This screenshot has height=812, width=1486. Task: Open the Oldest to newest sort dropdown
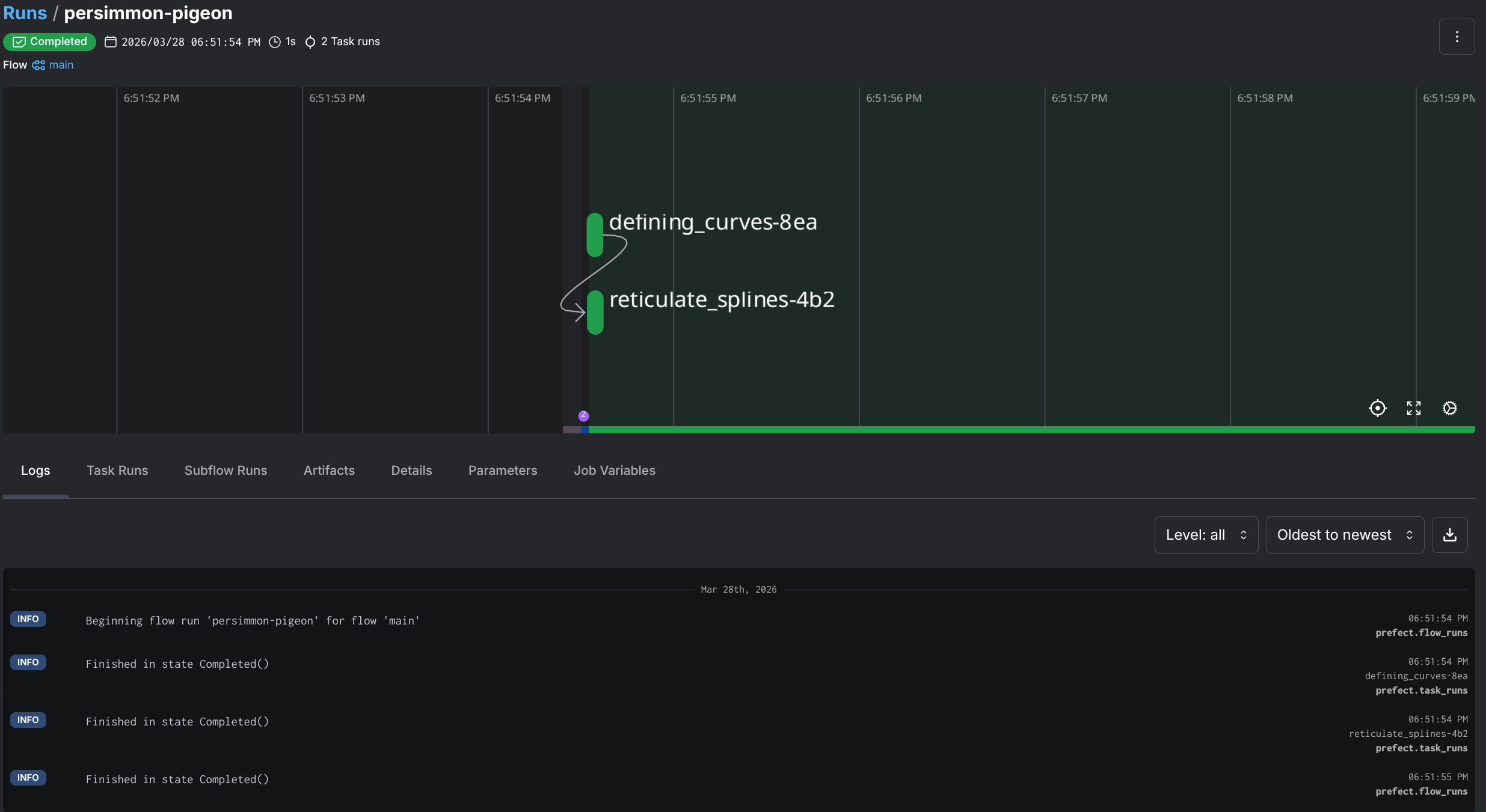1344,535
